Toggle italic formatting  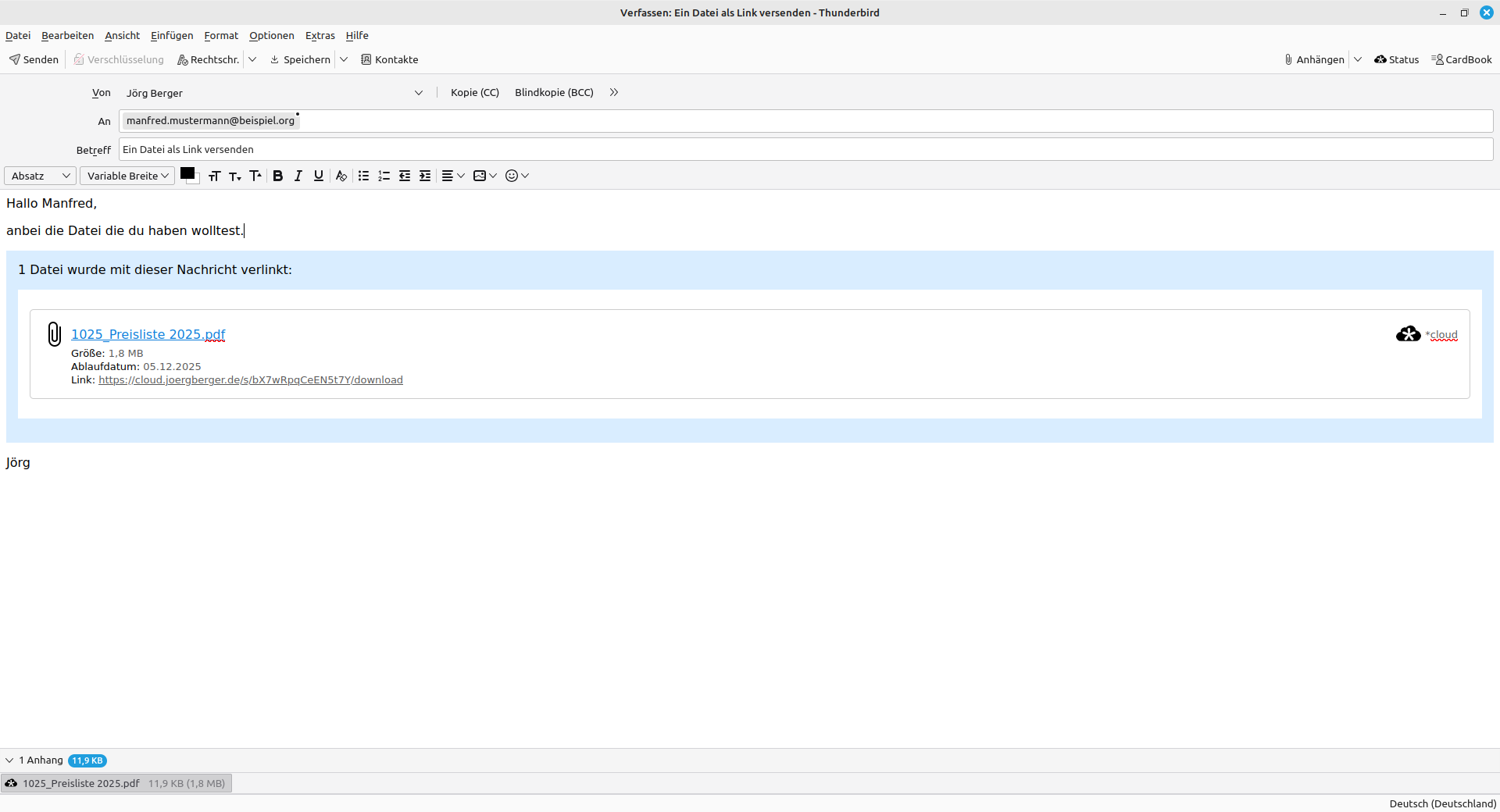click(298, 176)
